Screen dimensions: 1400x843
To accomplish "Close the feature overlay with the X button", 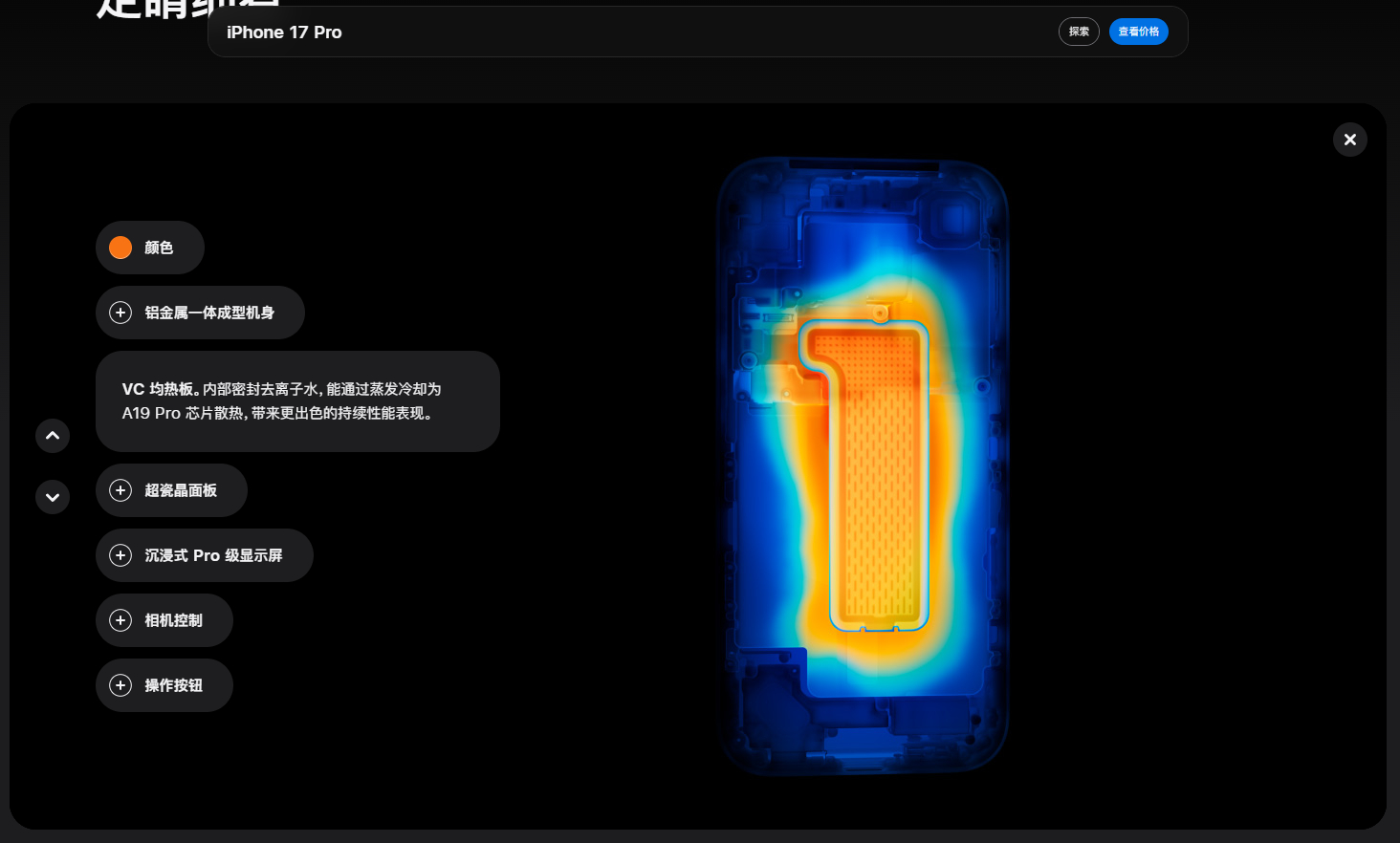I will coord(1349,140).
